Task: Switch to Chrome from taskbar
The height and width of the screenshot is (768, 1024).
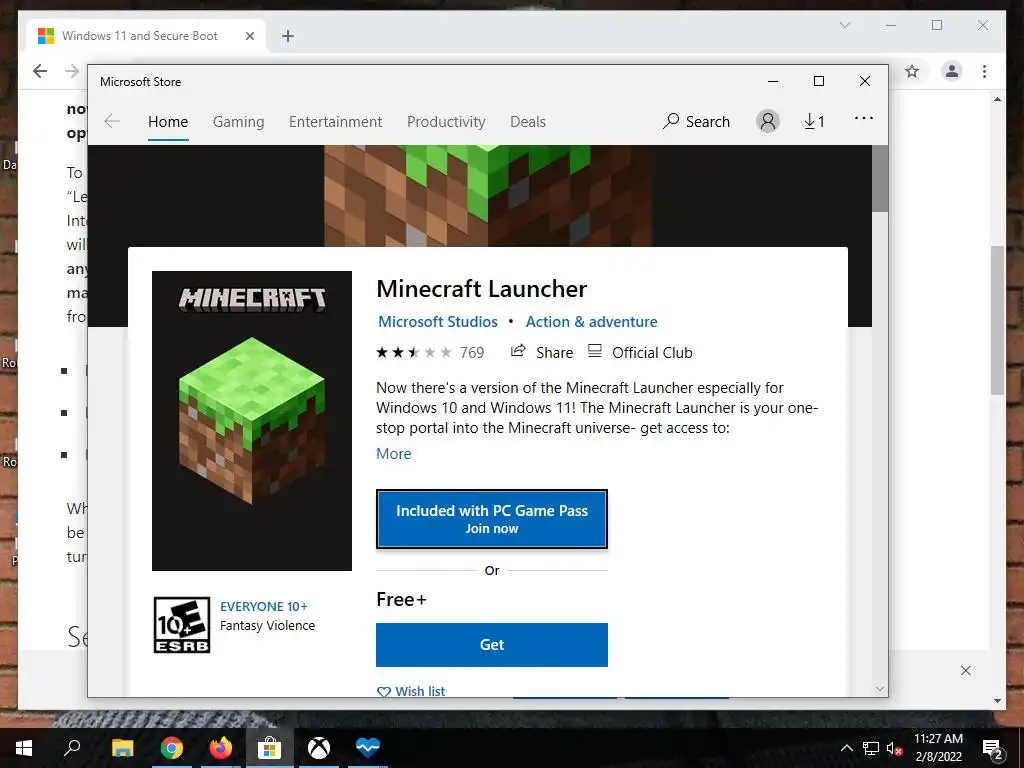Action: pyautogui.click(x=171, y=748)
